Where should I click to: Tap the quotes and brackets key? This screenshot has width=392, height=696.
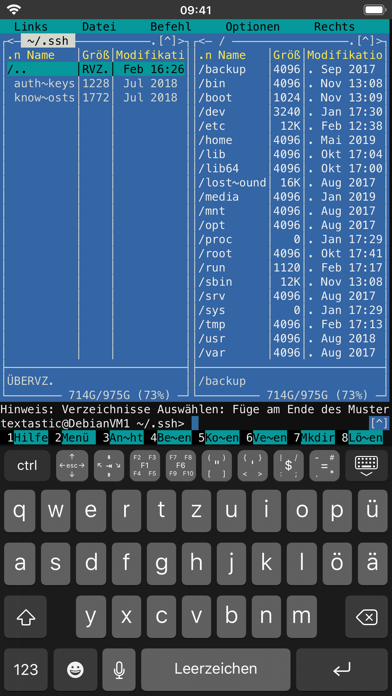[x=217, y=466]
